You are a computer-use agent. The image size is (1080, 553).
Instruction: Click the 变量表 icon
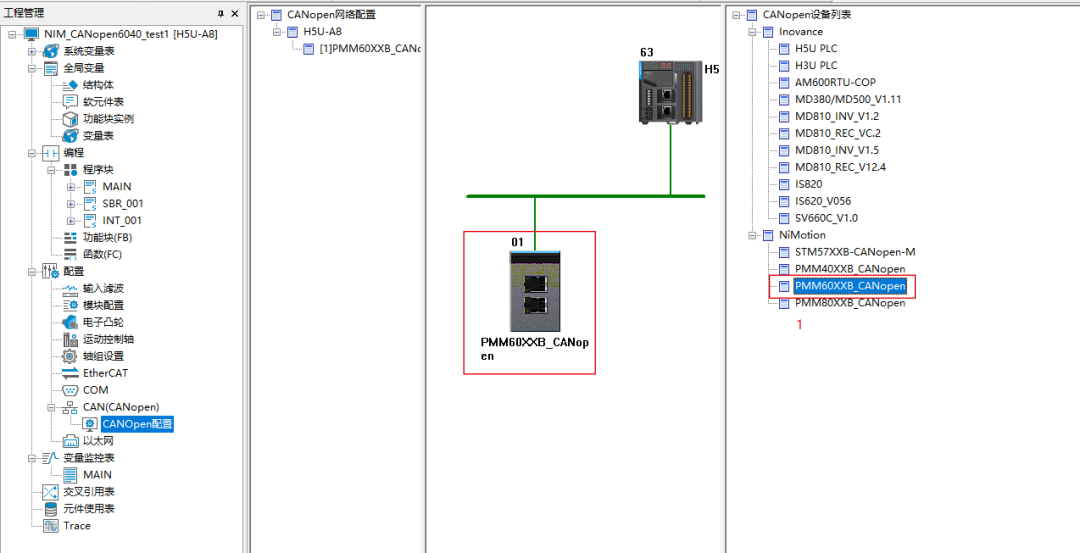(70, 136)
